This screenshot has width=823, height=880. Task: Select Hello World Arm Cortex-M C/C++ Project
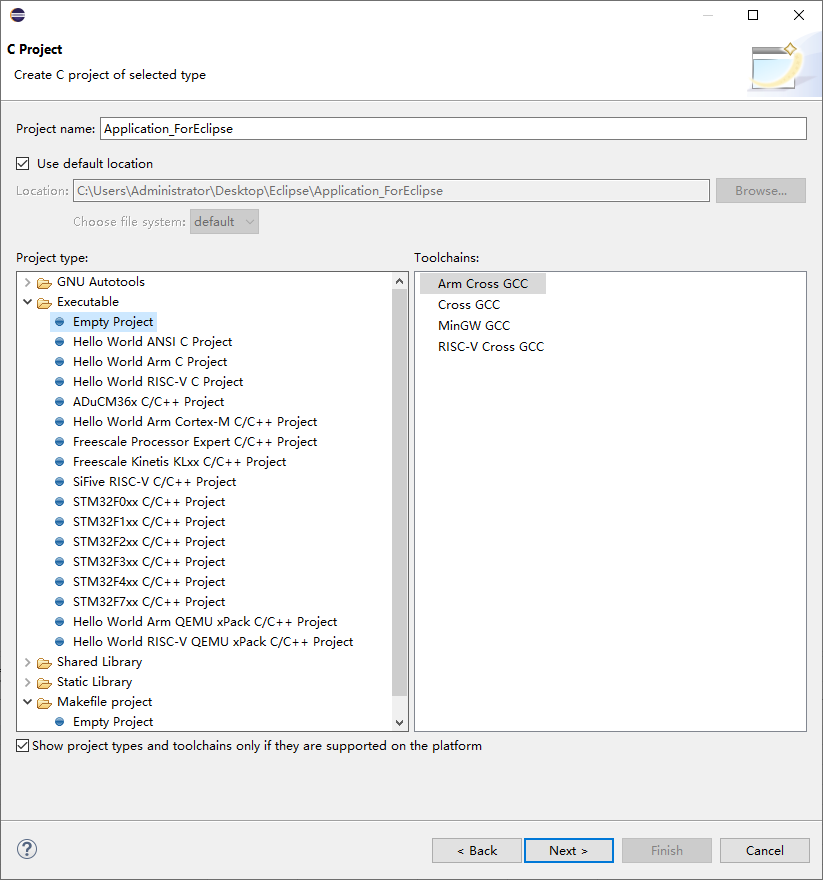point(195,422)
